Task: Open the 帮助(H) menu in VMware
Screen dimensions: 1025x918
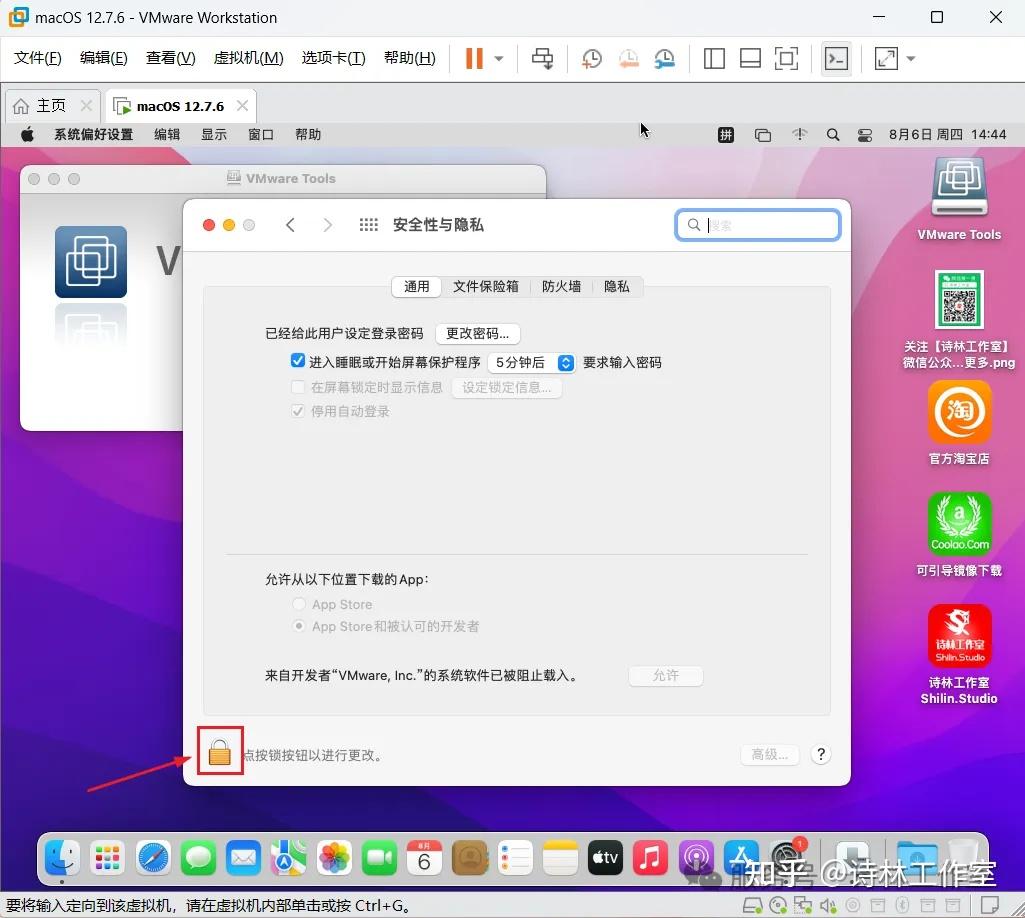Action: click(x=410, y=58)
